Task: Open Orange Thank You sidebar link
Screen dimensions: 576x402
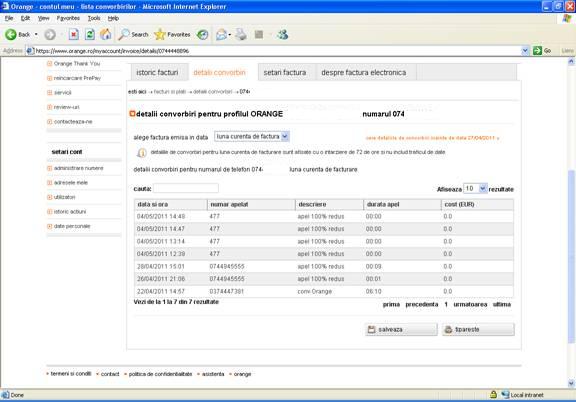Action: tap(77, 64)
